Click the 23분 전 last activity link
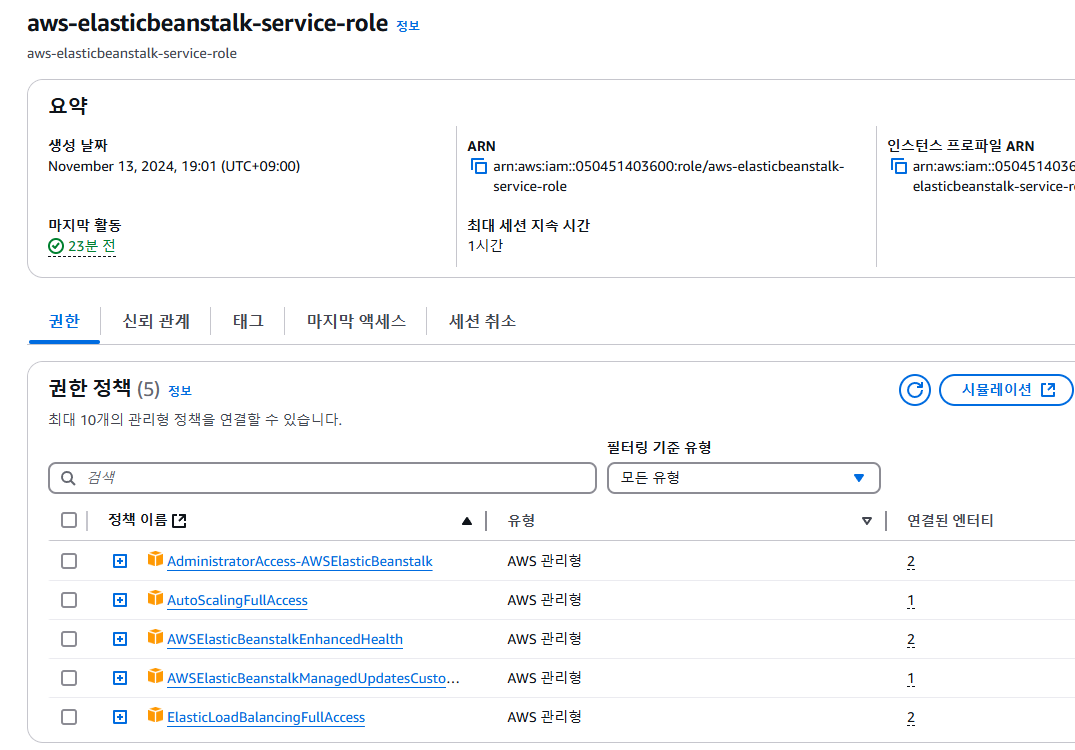 (x=92, y=246)
